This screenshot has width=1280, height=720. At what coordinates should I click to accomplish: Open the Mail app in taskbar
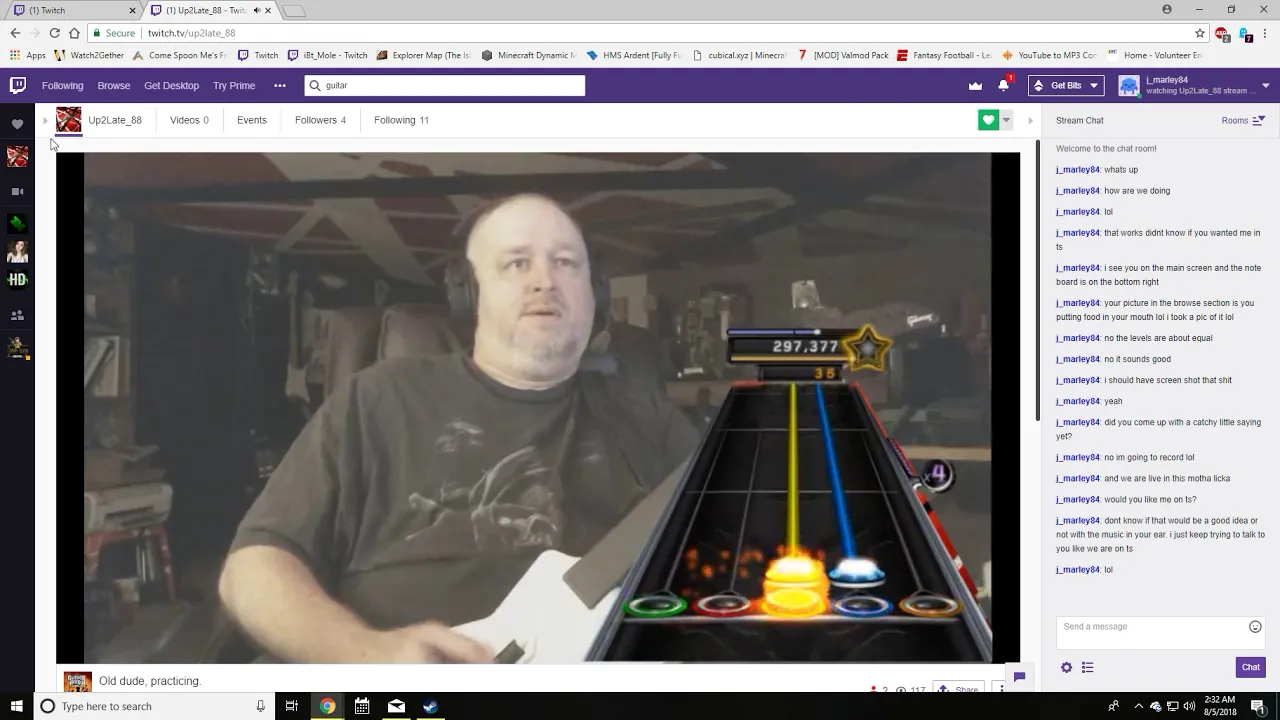tap(396, 706)
